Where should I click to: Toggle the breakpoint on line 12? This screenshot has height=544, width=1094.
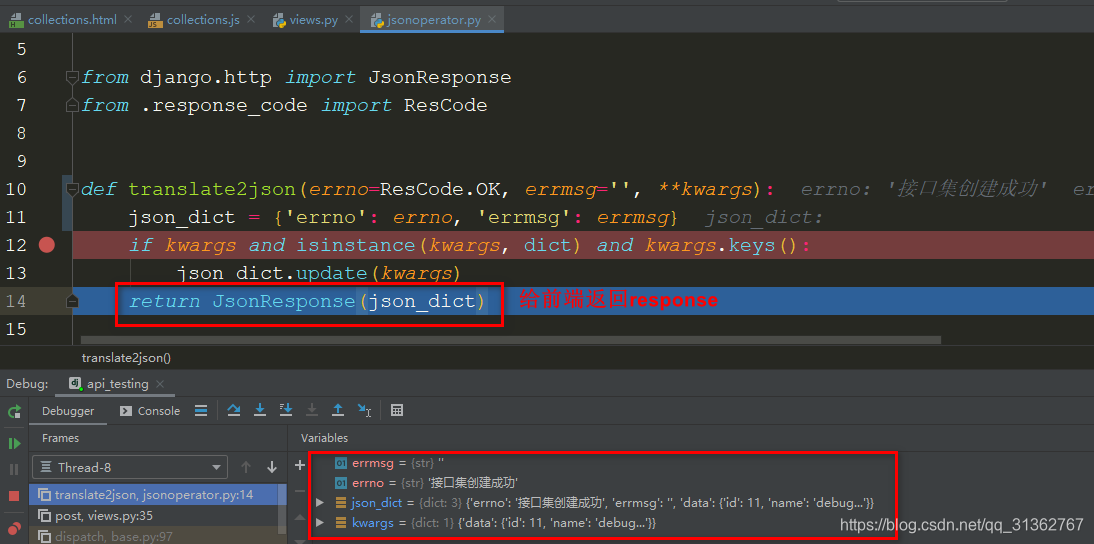click(x=46, y=245)
